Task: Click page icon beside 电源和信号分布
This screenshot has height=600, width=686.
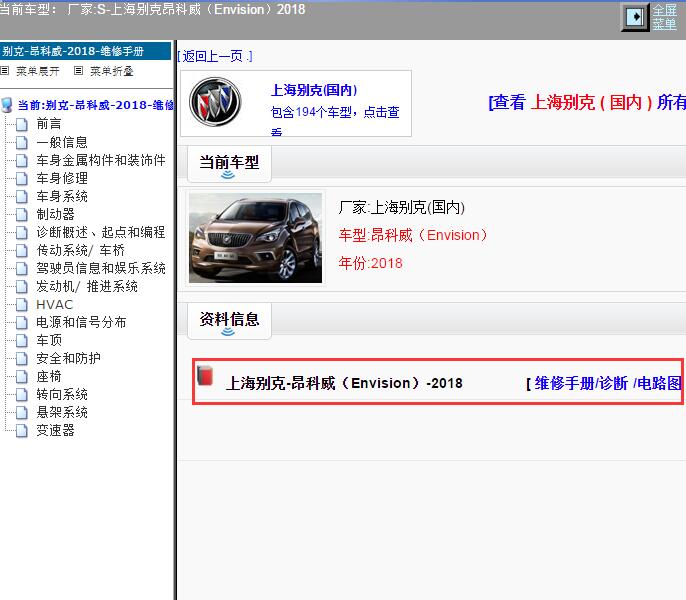Action: [x=22, y=323]
